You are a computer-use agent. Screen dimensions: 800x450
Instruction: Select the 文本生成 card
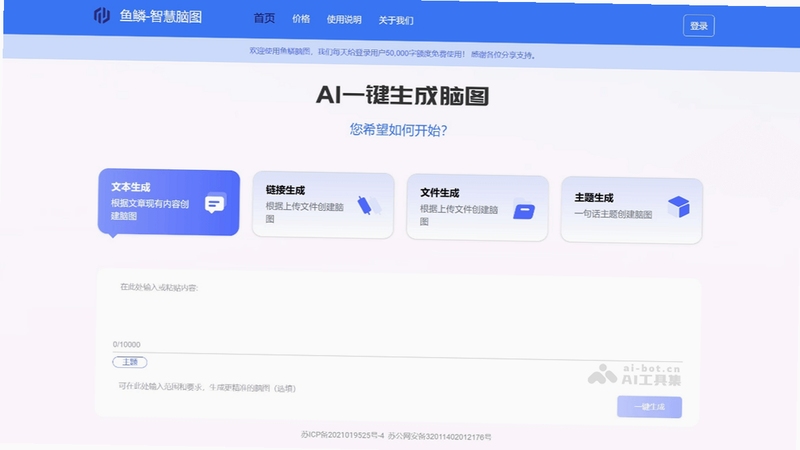(168, 202)
